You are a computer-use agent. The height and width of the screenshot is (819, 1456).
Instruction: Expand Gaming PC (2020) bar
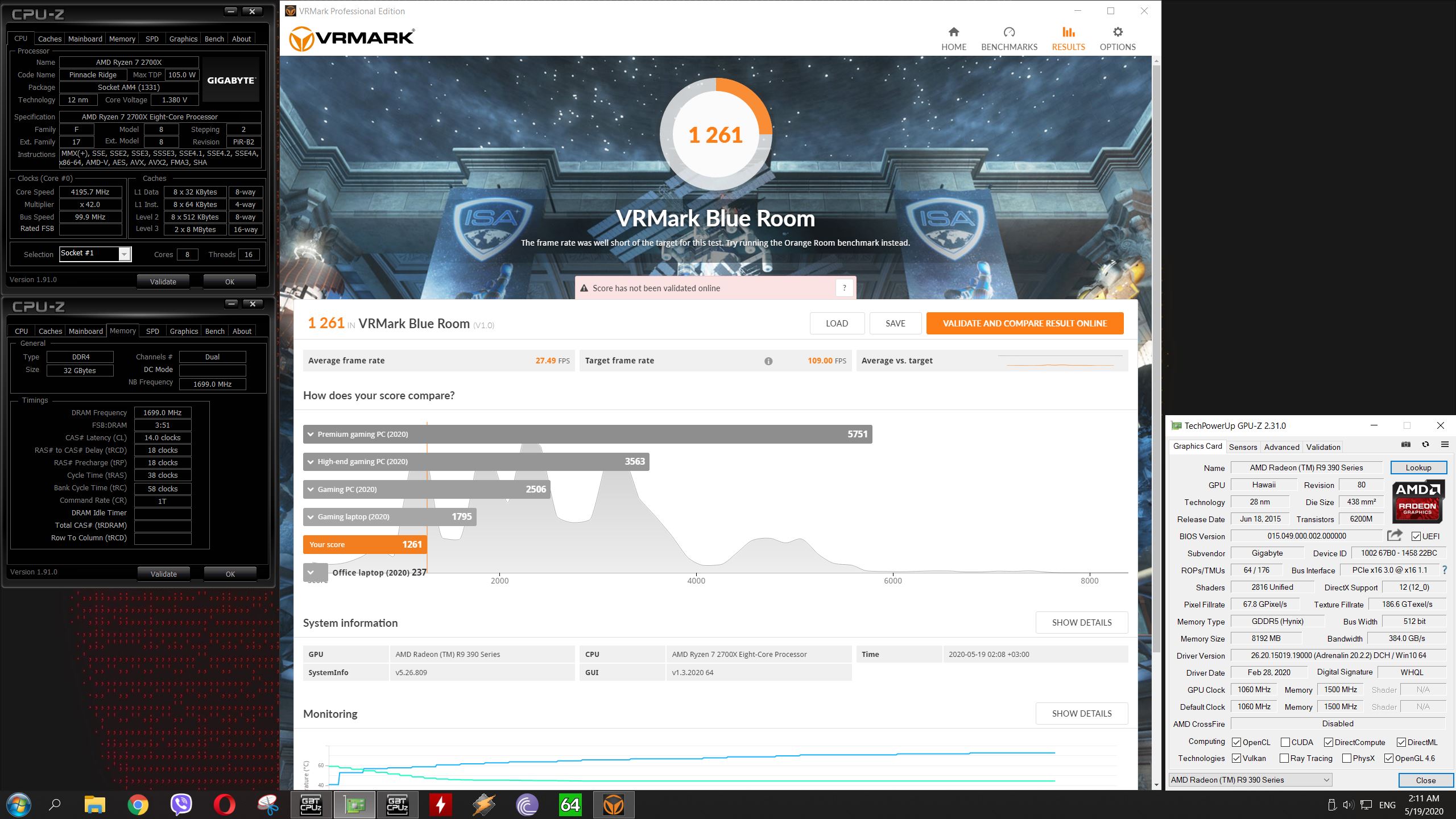tap(427, 489)
